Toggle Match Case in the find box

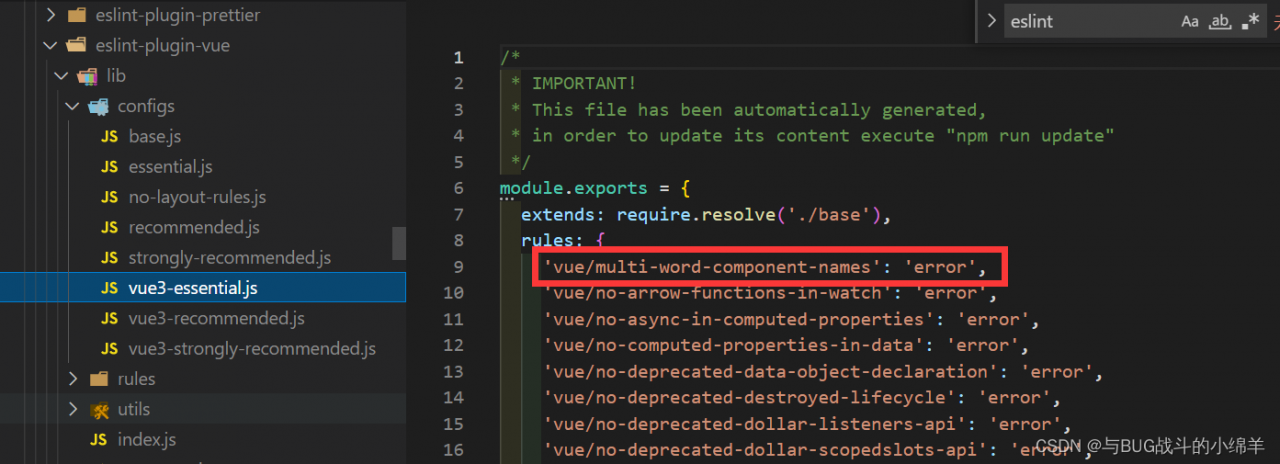[x=1190, y=21]
